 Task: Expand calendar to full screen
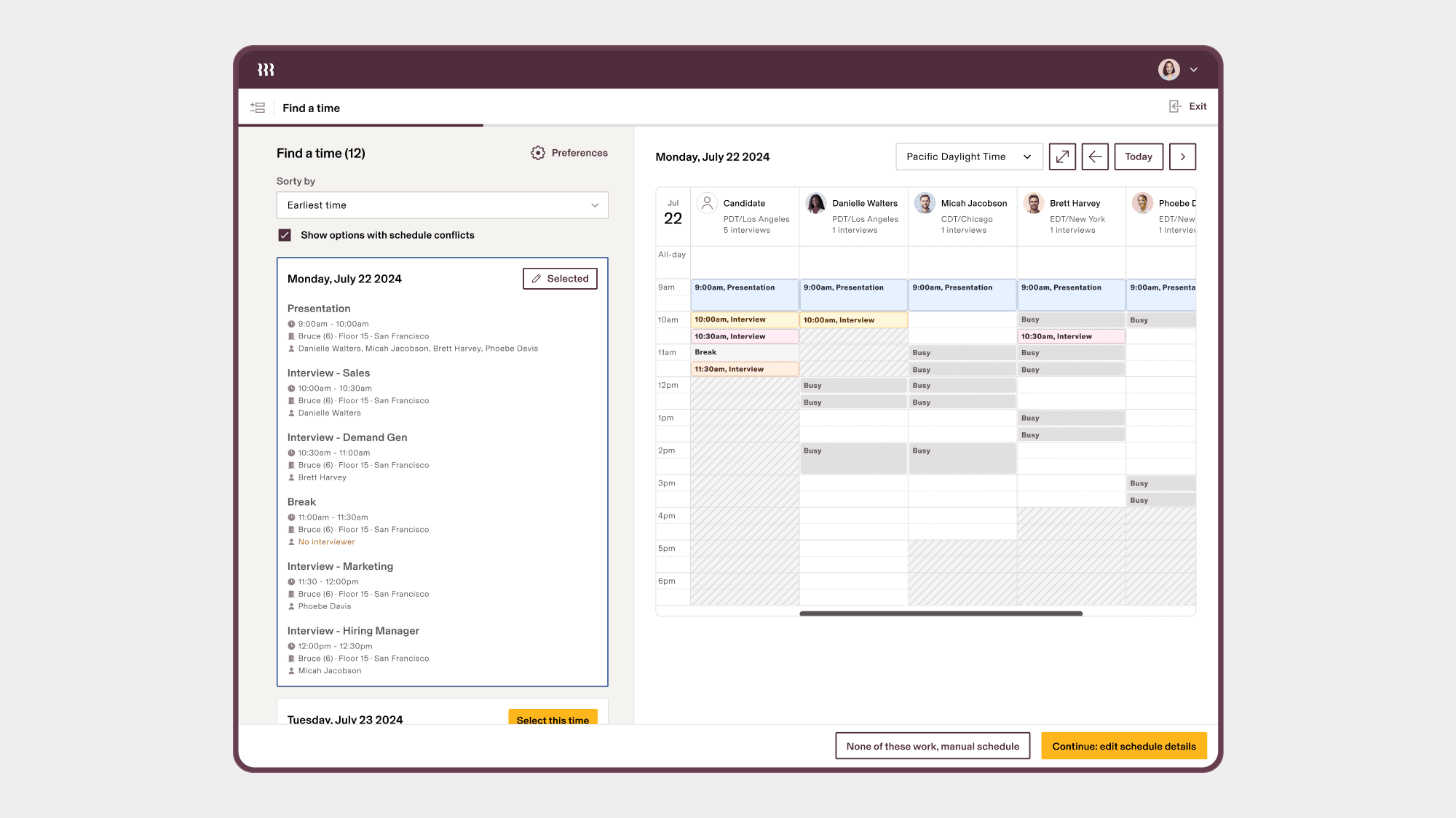click(1062, 156)
